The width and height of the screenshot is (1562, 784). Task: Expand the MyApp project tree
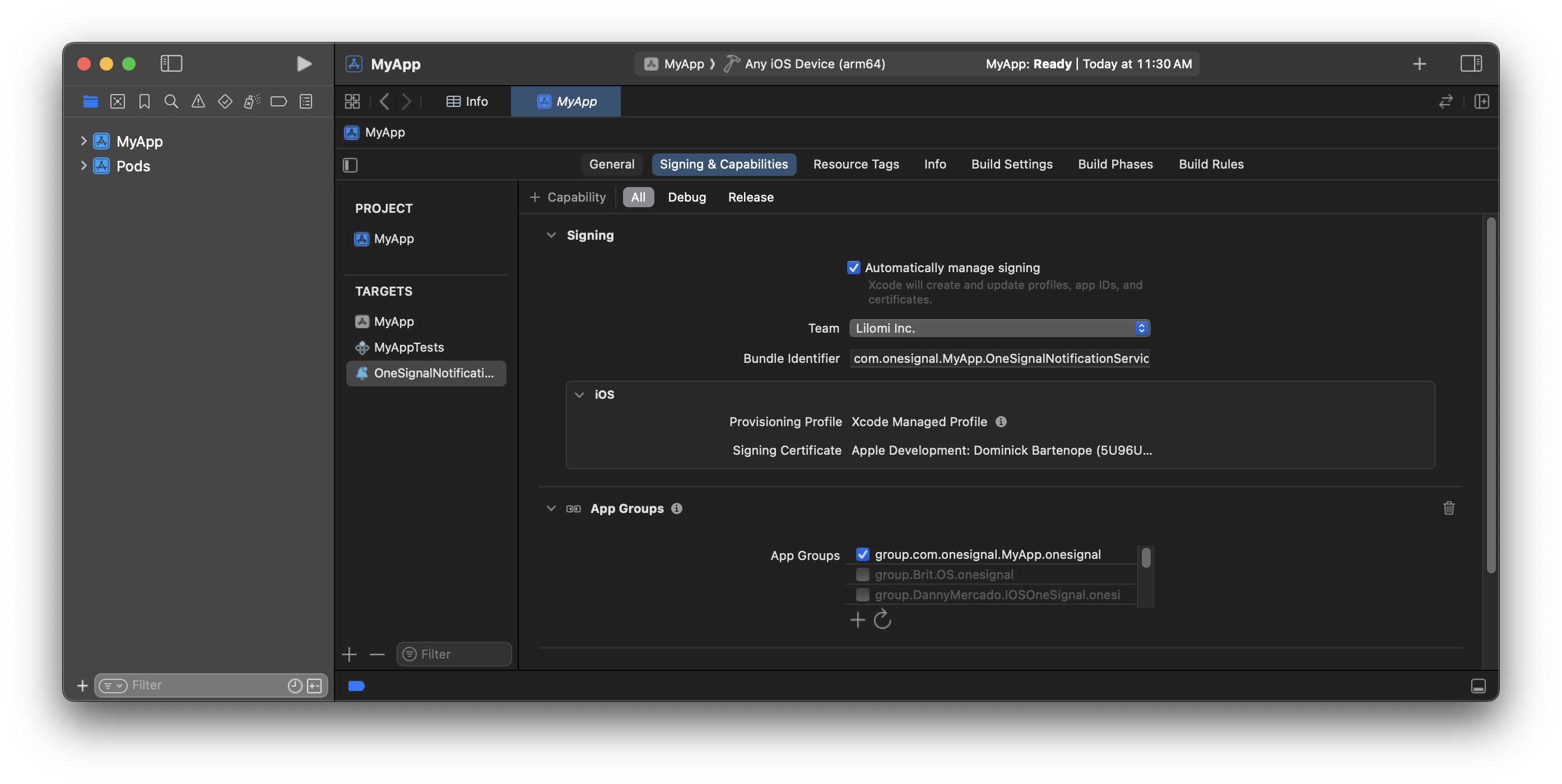[x=83, y=141]
